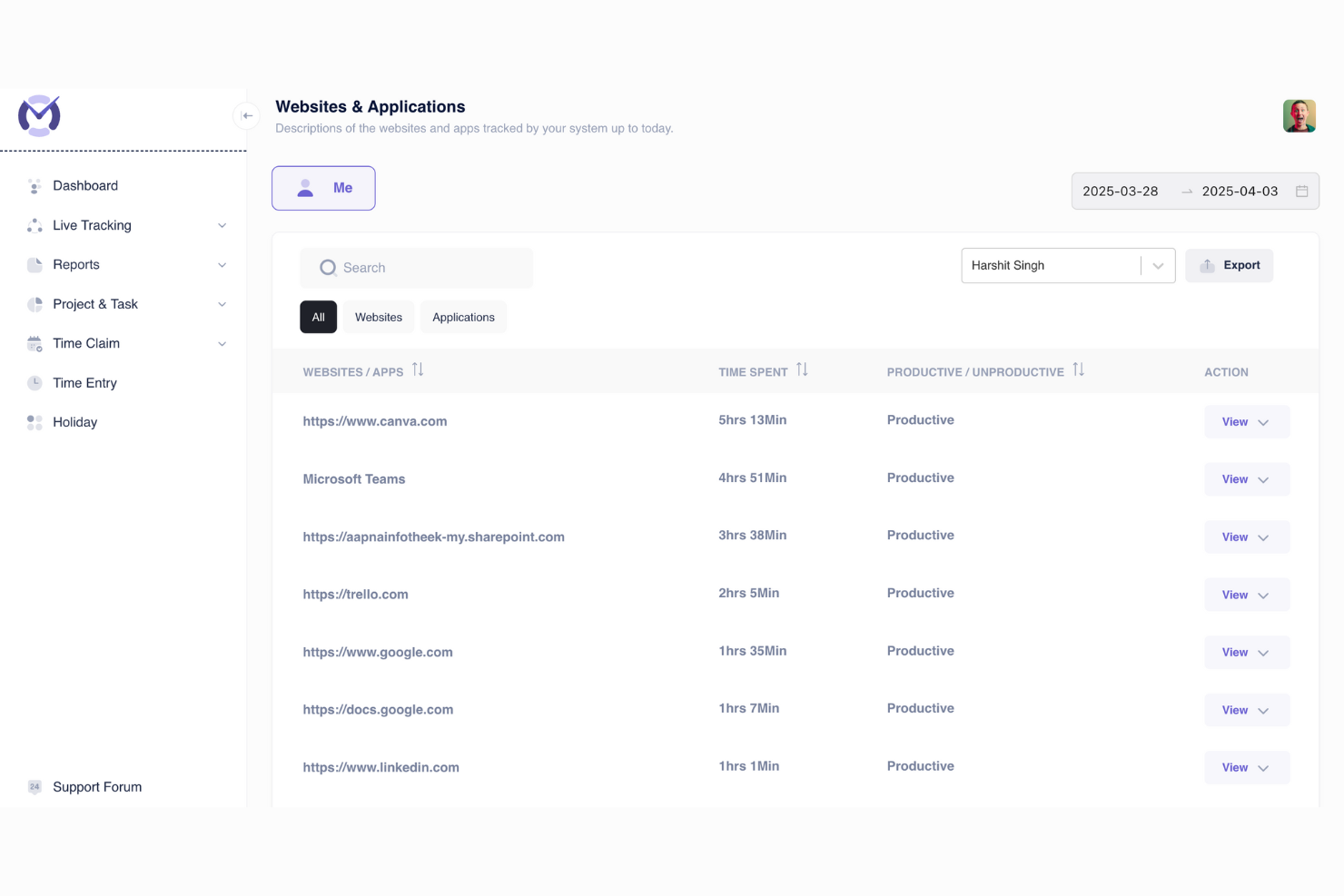
Task: Select the Time Entry clock icon
Action: [34, 382]
